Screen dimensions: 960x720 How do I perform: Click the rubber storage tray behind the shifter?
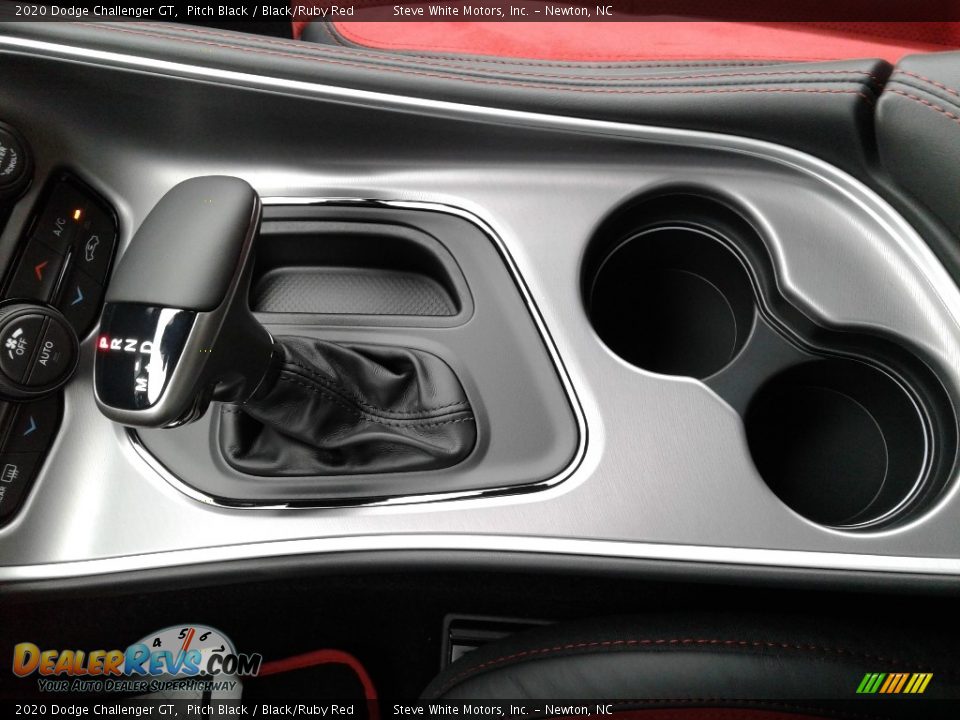353,290
